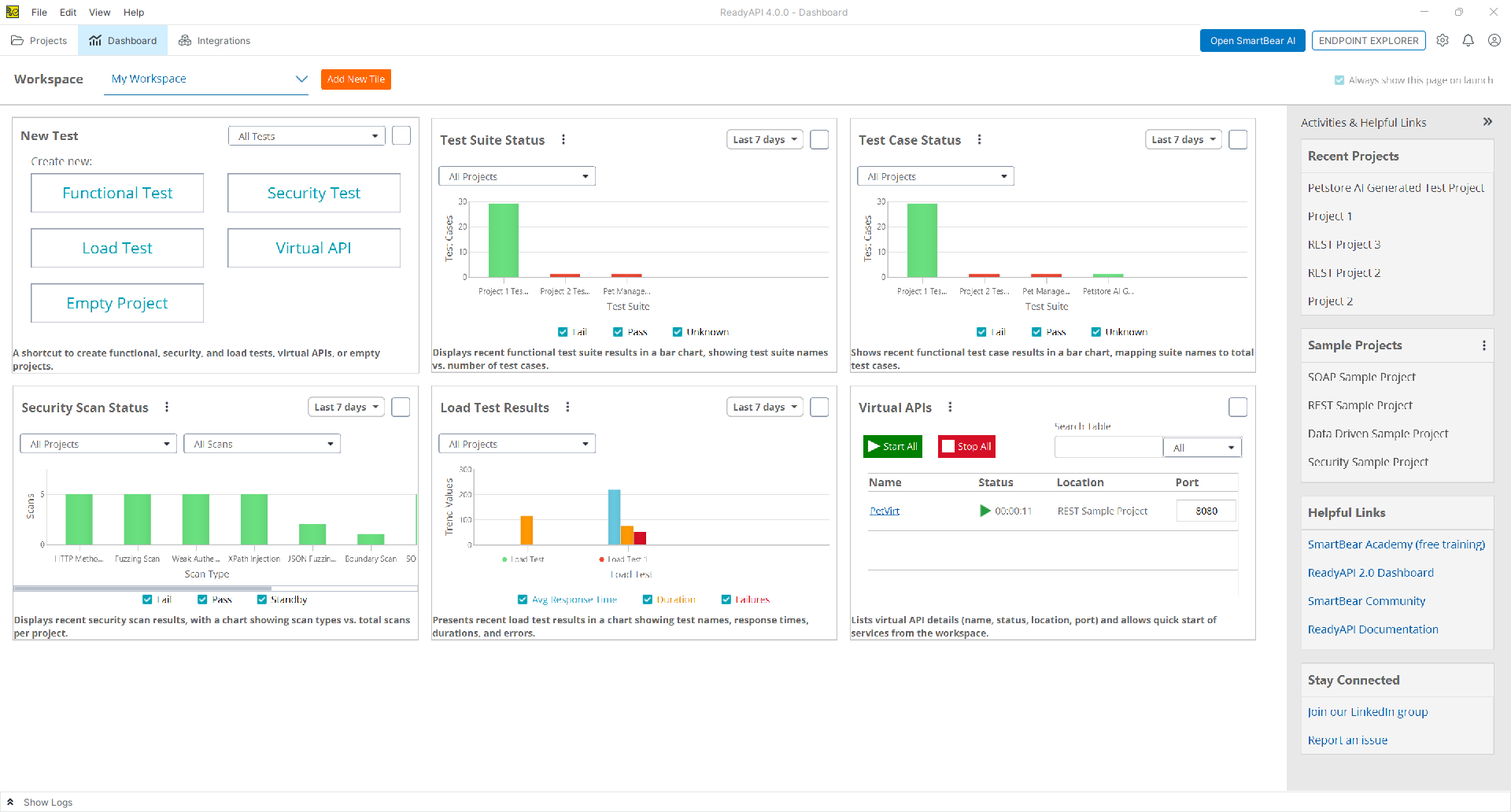
Task: Click the Virtual APIs search table field
Action: coord(1108,448)
